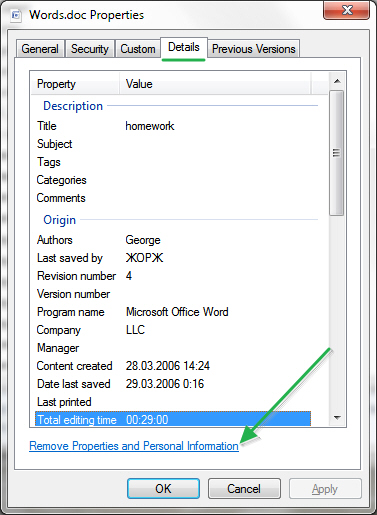Click the Property column header
This screenshot has height=515, width=377.
click(x=76, y=84)
